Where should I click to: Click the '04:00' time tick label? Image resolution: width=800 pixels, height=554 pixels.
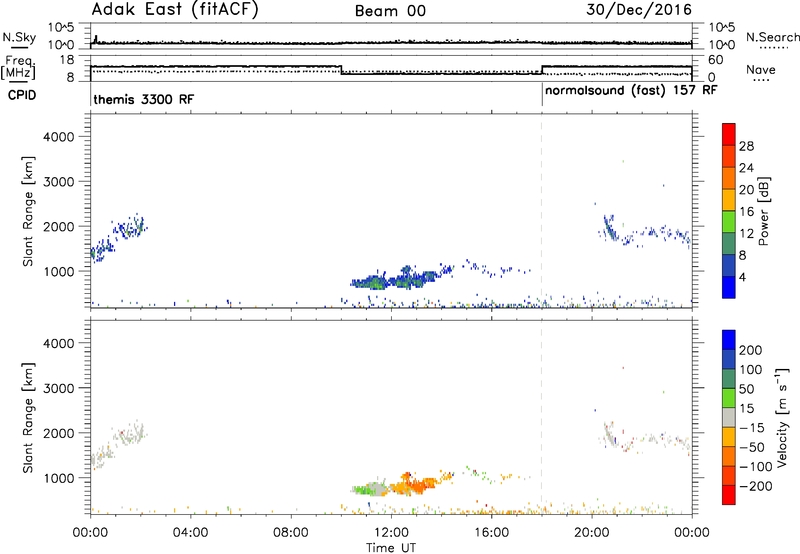(190, 533)
